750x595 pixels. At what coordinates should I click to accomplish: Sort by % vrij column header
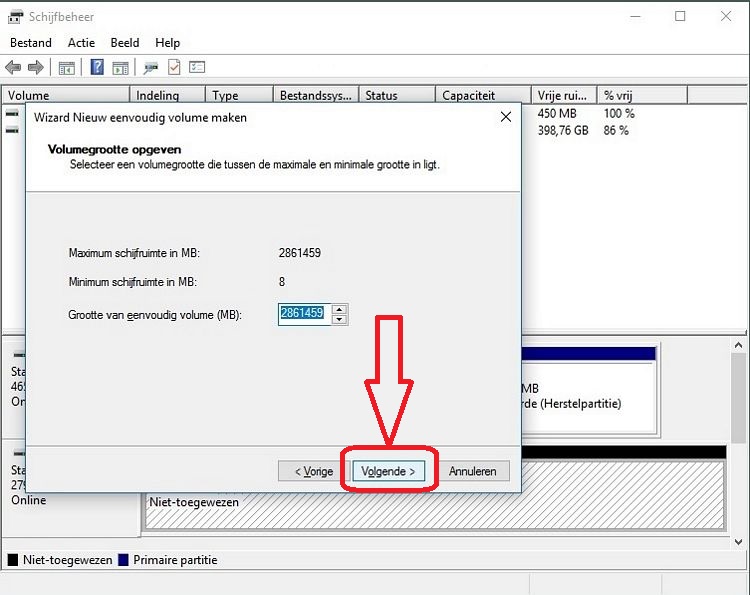(x=642, y=95)
